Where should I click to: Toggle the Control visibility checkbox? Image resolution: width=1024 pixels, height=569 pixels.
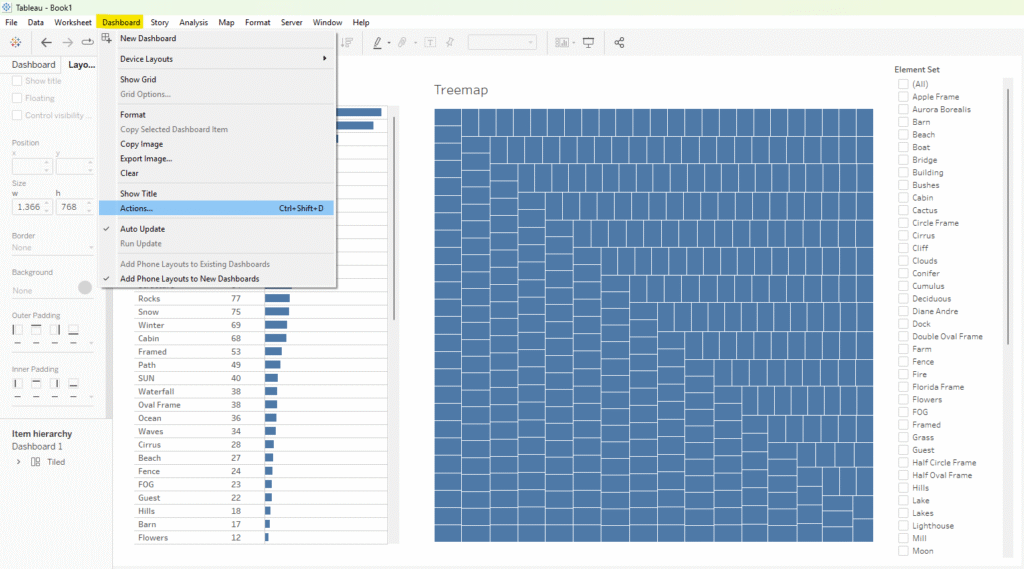[17, 115]
